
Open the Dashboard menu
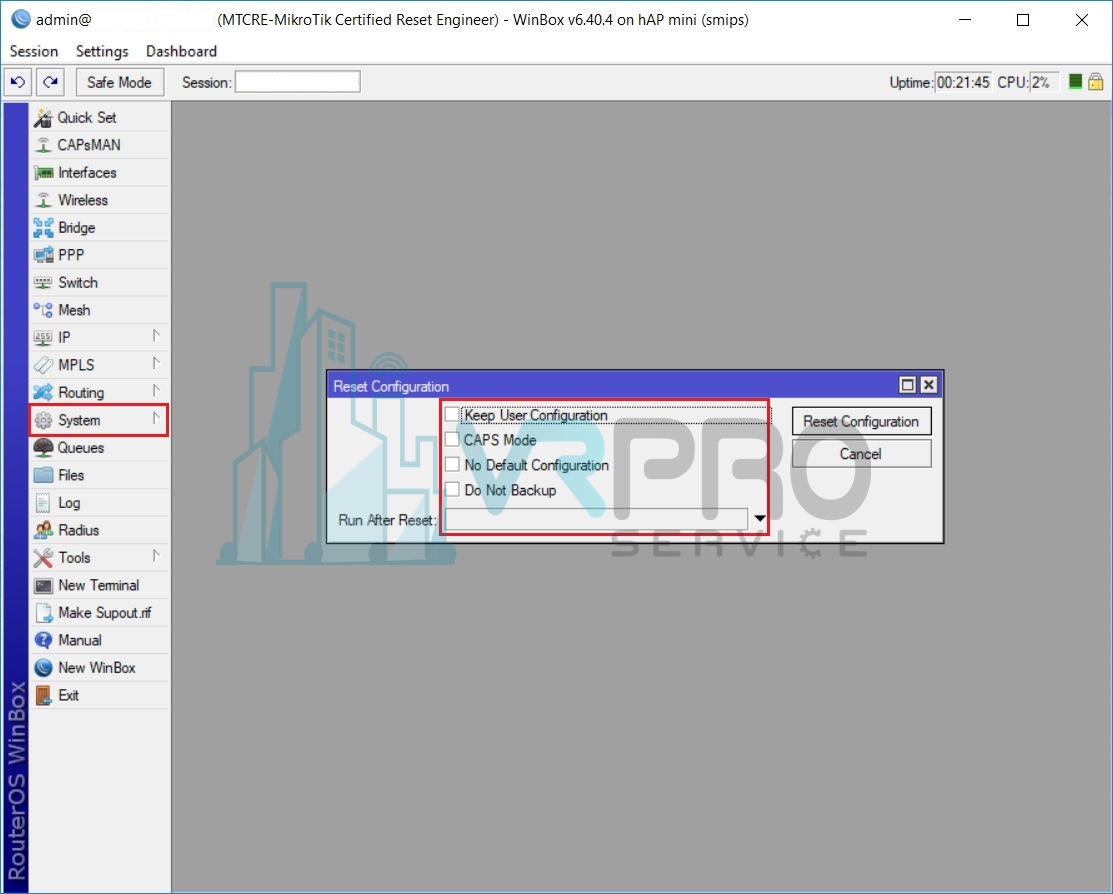(x=181, y=51)
